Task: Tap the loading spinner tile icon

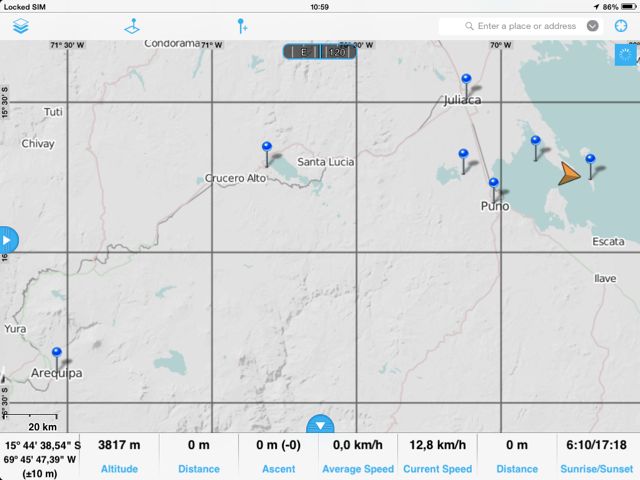Action: 625,55
